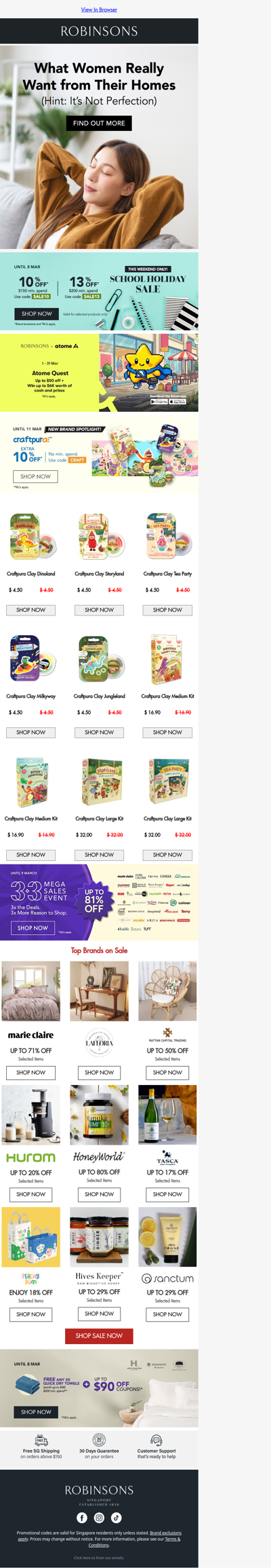Select the Craftpura Clay Jungleland product image
The width and height of the screenshot is (271, 1568).
tap(99, 659)
